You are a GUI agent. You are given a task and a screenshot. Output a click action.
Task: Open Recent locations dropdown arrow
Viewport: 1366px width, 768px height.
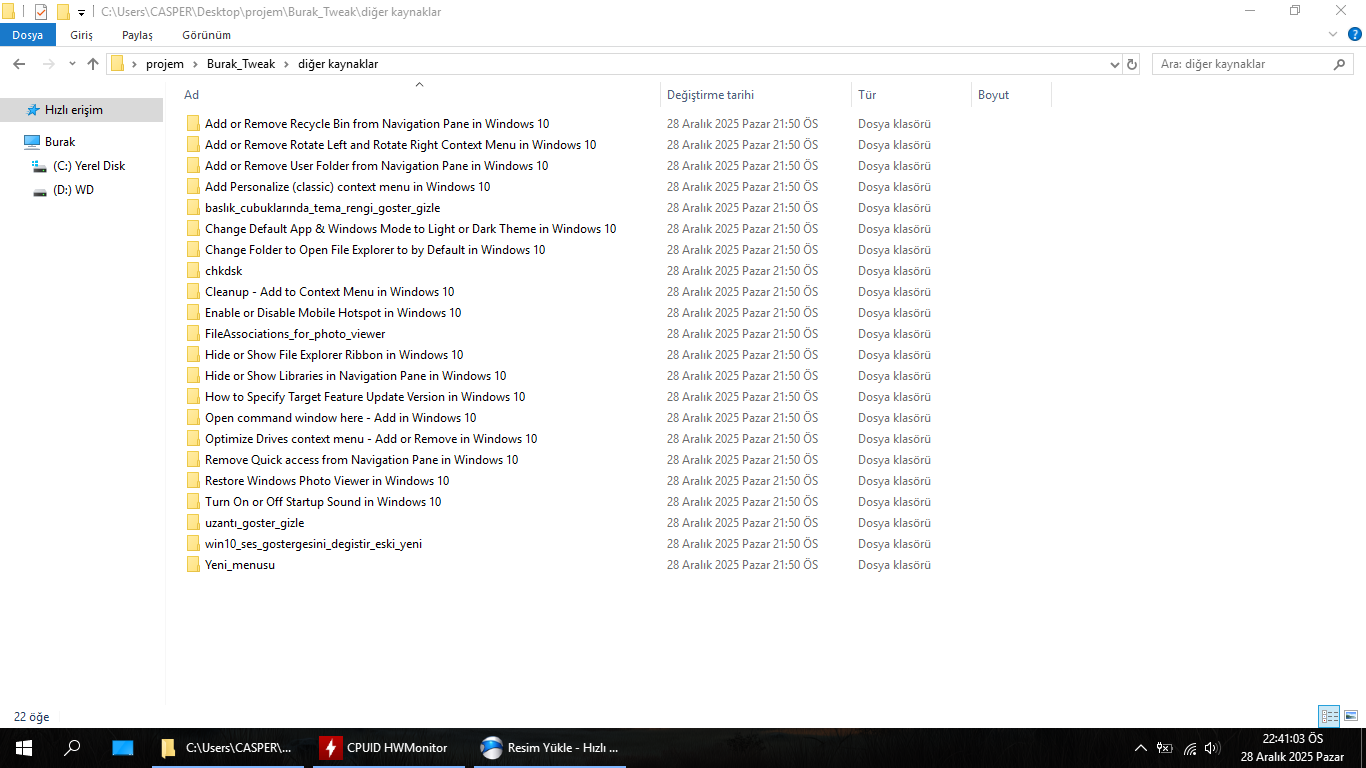click(x=72, y=64)
